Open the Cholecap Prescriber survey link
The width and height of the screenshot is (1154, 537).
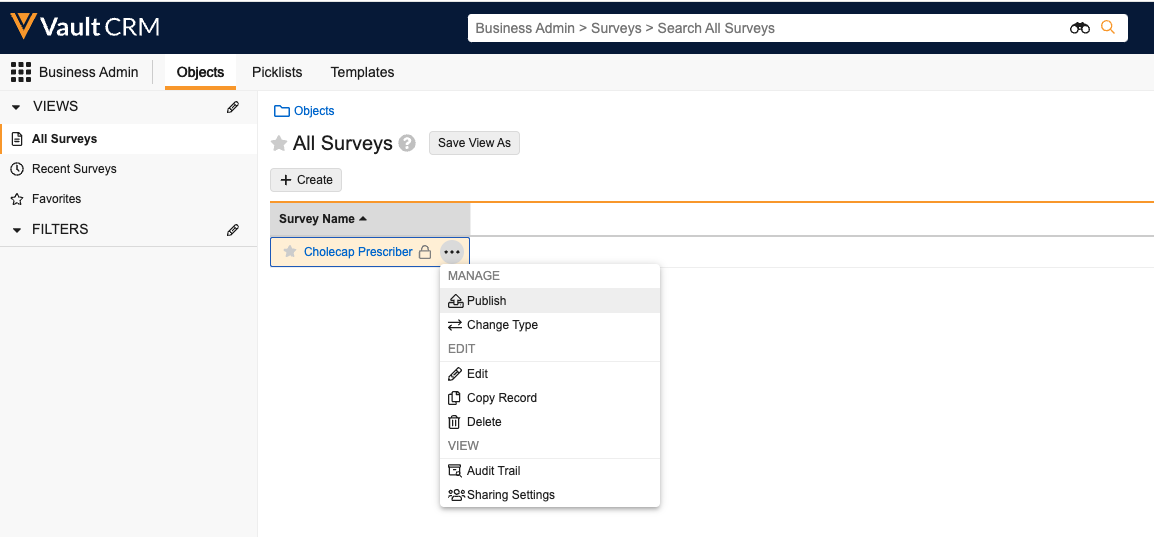[358, 252]
